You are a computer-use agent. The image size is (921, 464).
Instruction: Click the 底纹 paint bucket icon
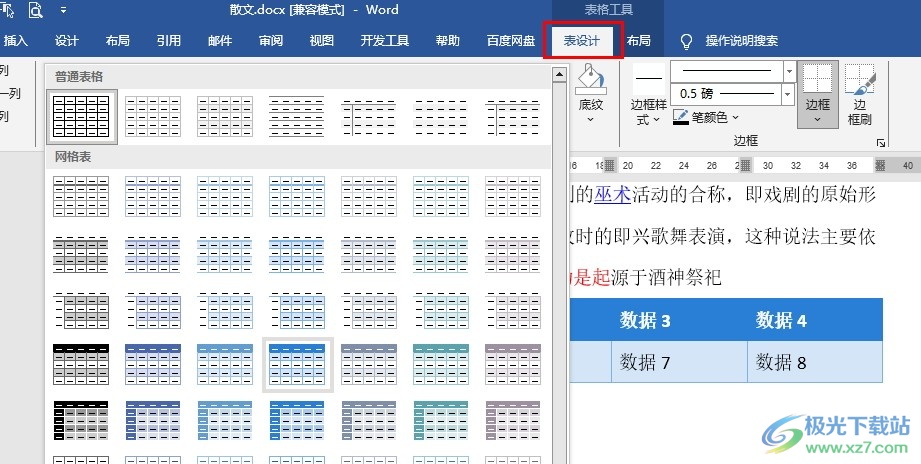590,79
